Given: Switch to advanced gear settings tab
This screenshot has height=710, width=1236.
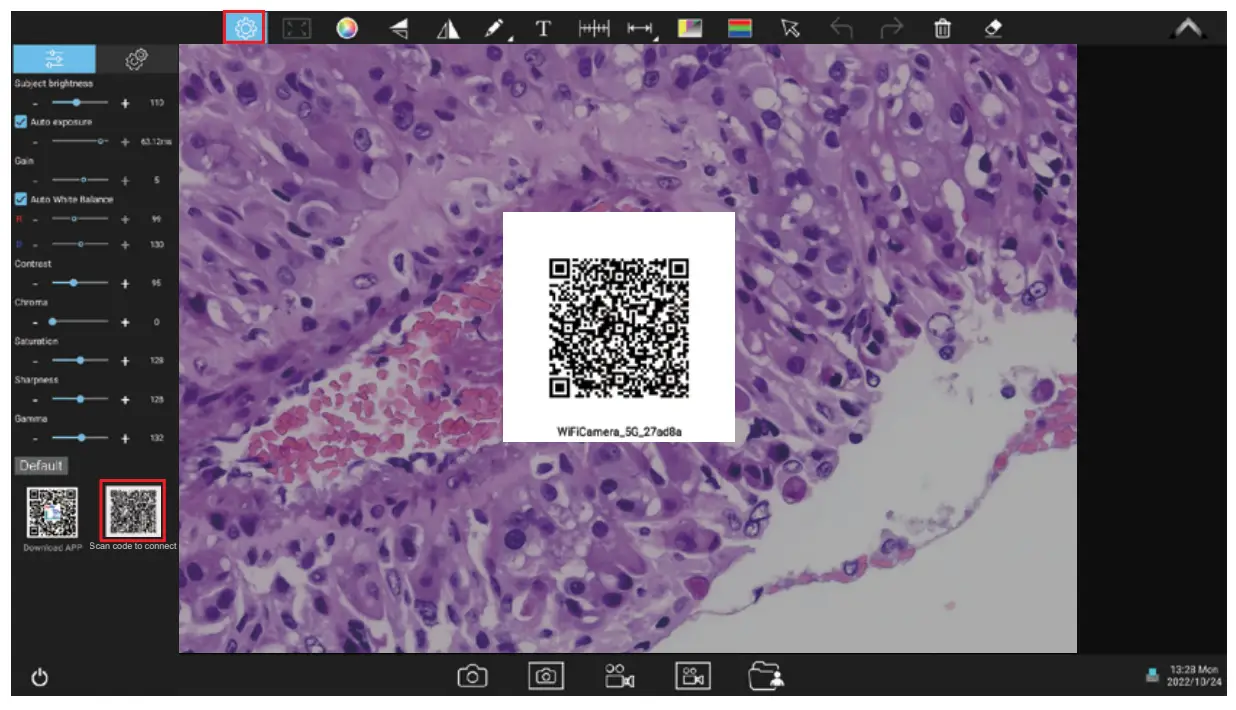Looking at the screenshot, I should [136, 60].
